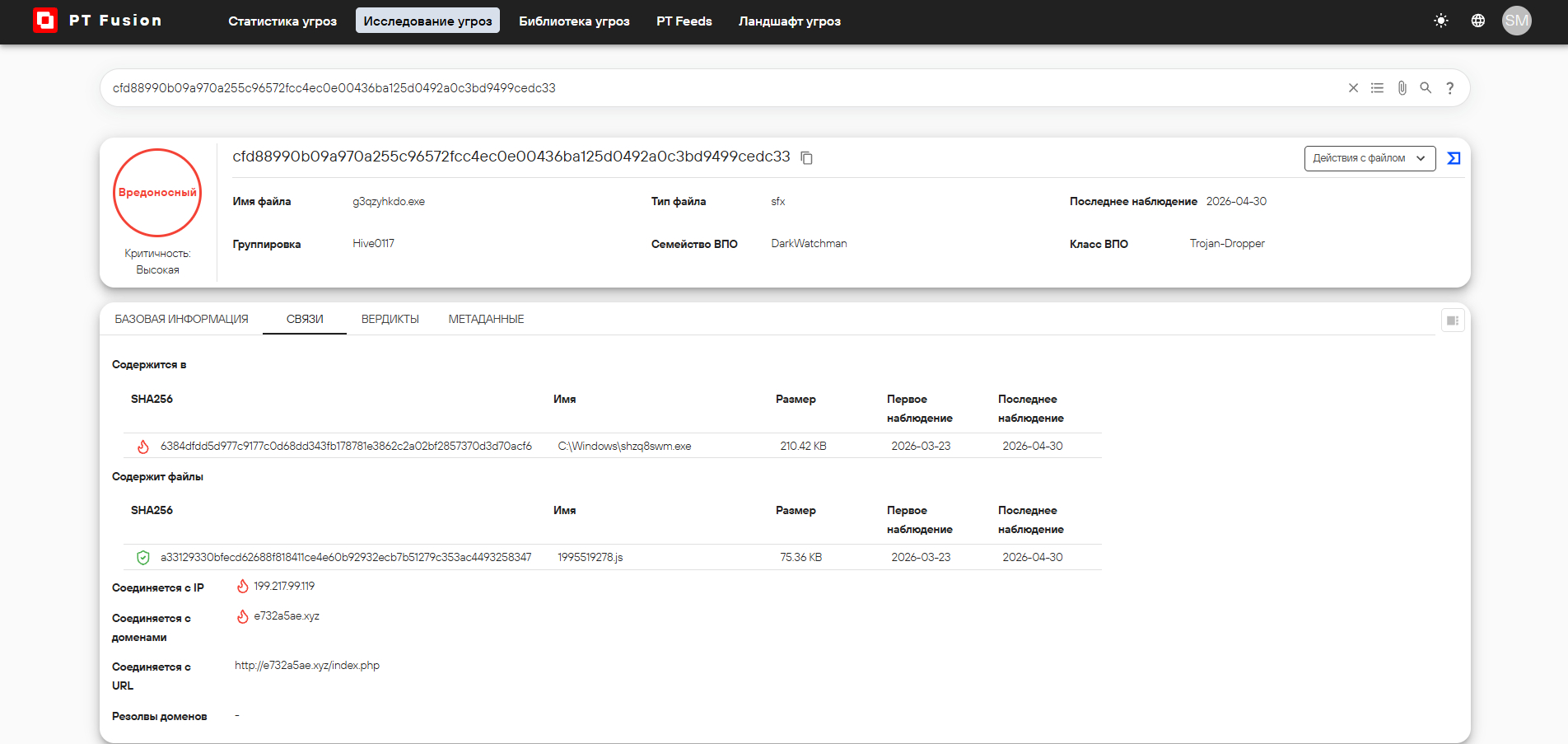1568x744 pixels.
Task: Click size value 75.36 KB
Action: 800,557
